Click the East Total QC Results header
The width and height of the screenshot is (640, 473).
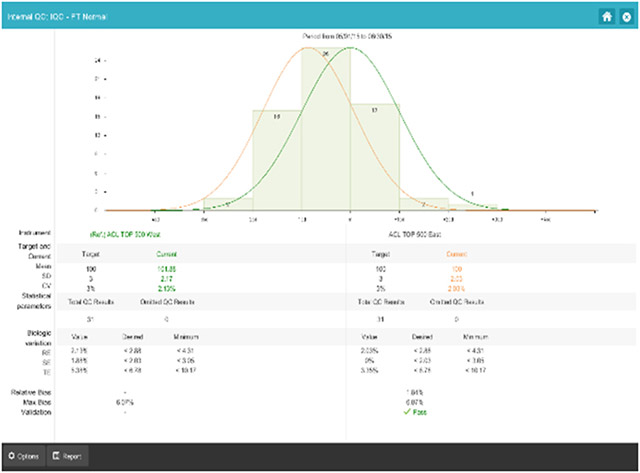pos(381,302)
